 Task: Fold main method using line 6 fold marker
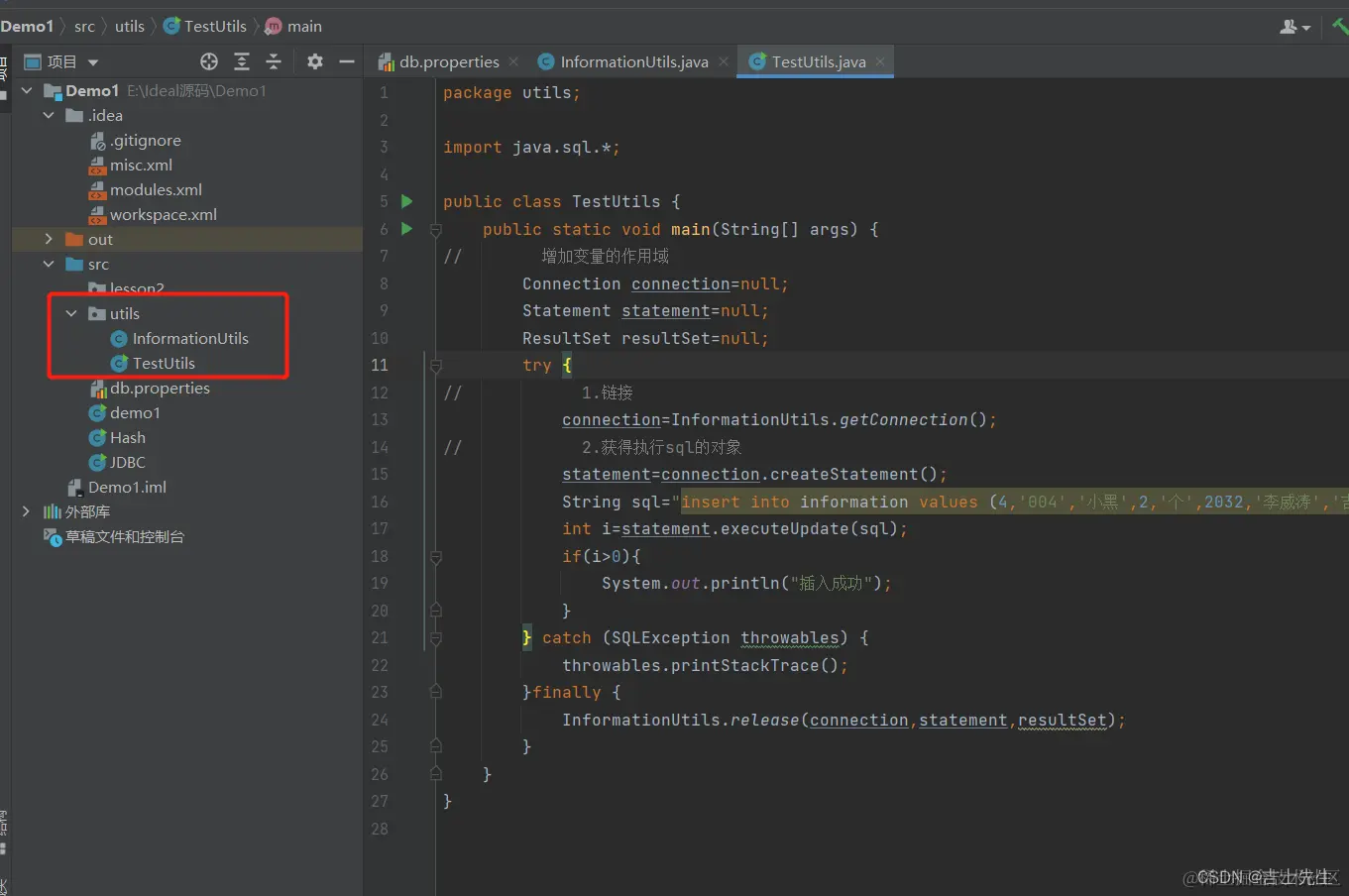point(435,229)
